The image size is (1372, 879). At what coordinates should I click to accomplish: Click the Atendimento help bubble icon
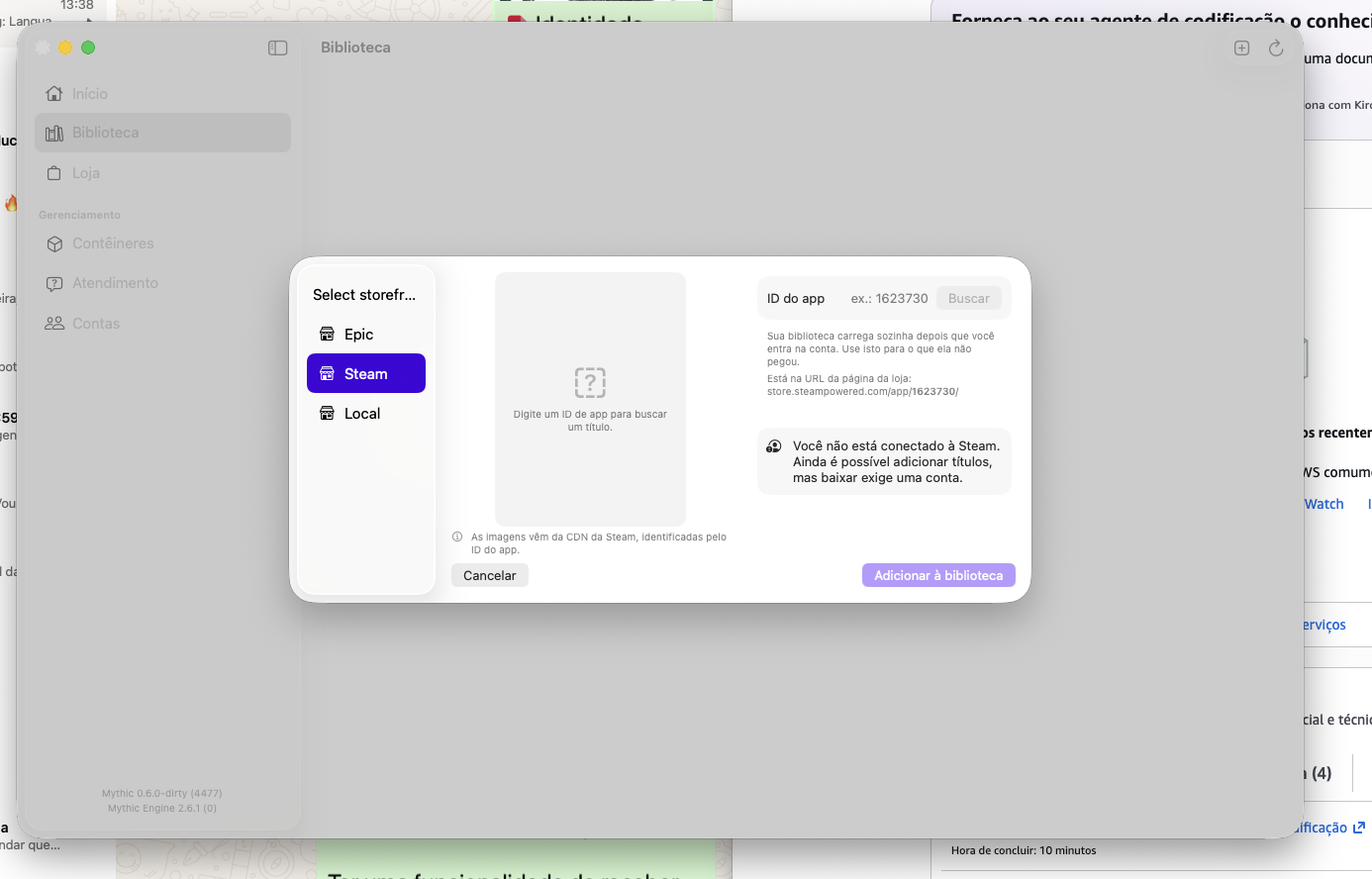54,284
